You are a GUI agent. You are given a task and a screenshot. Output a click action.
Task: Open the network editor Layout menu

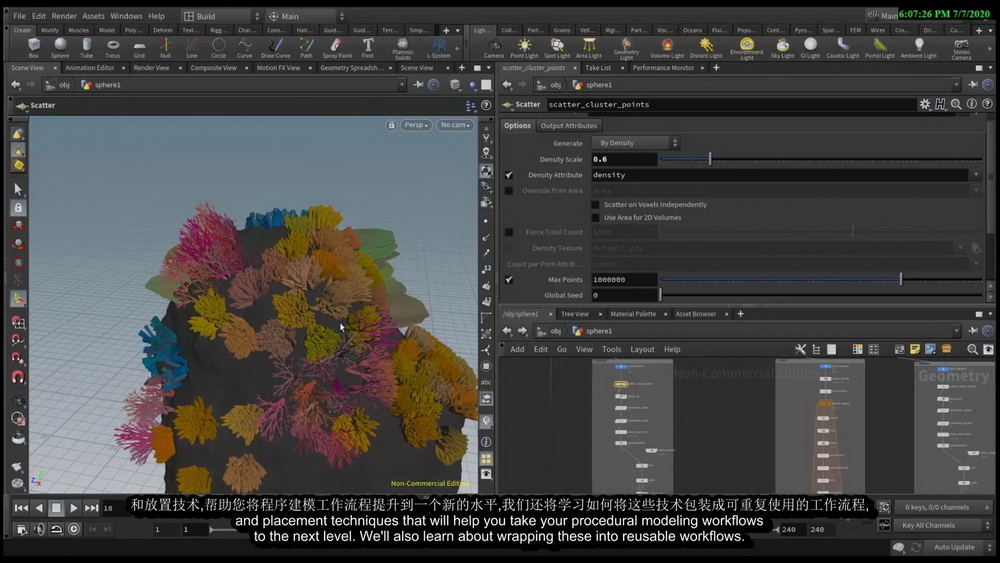coord(642,349)
